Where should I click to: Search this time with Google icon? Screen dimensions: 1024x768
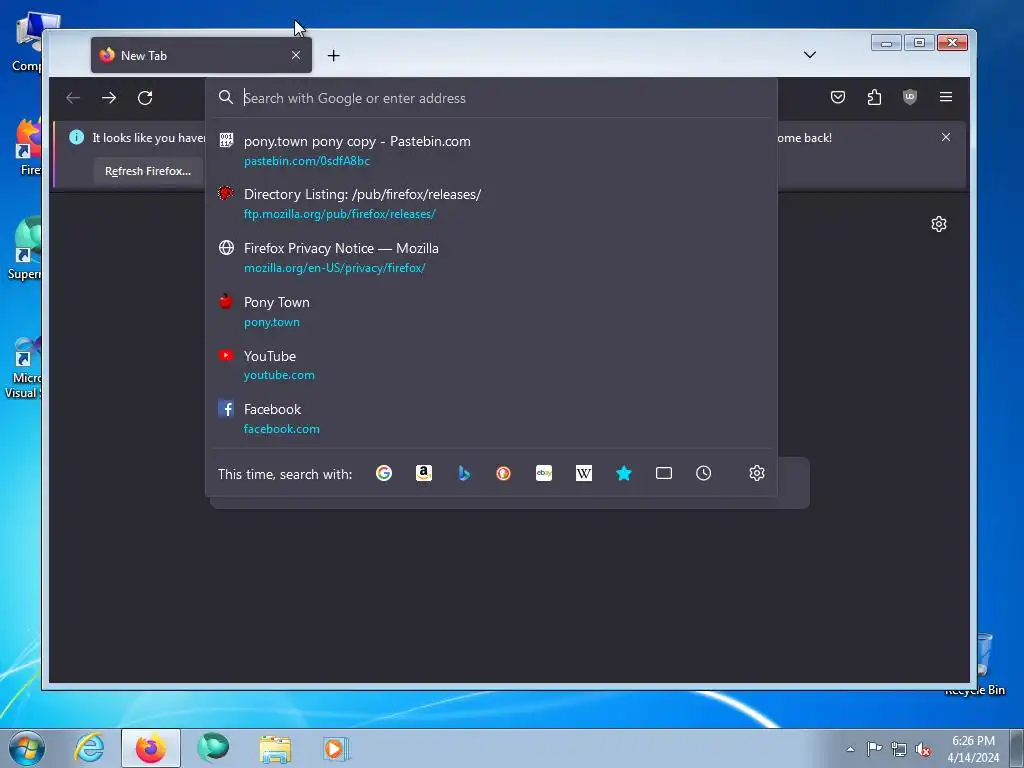[384, 473]
